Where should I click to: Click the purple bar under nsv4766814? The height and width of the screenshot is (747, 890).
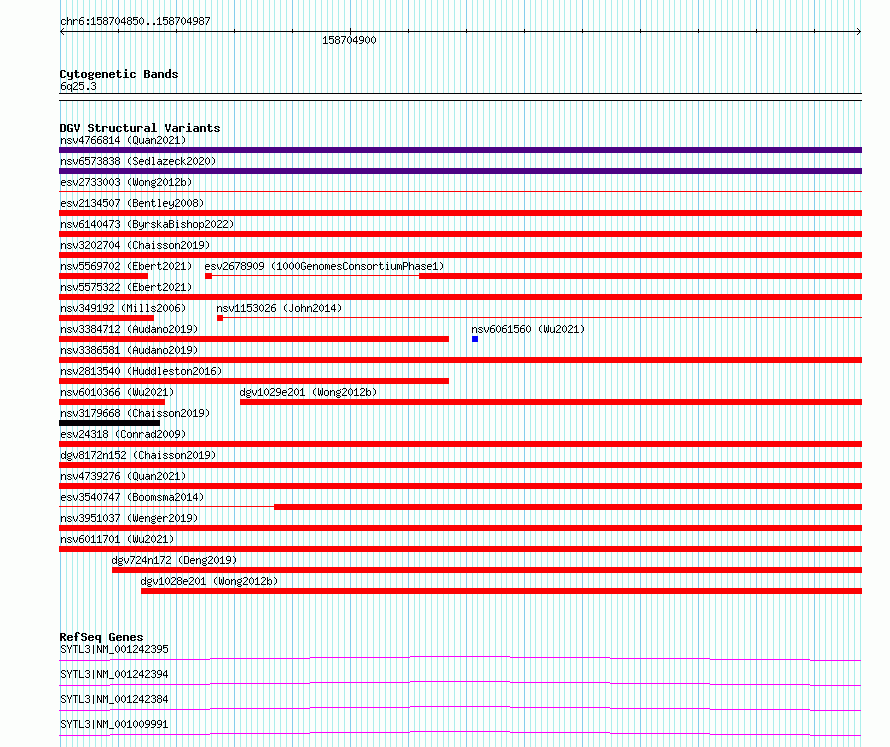(x=460, y=150)
